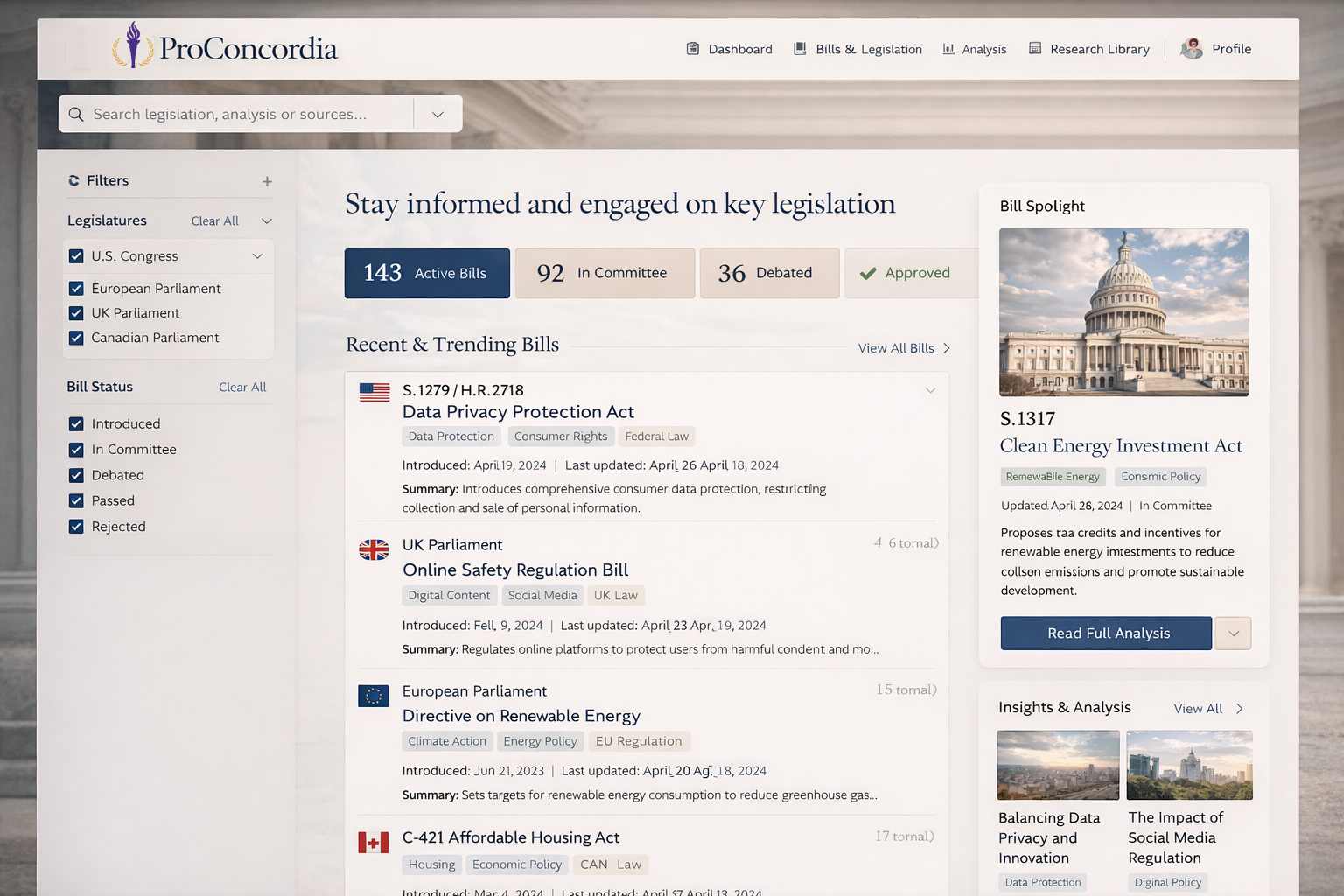The image size is (1344, 896).
Task: Open the Dashboard via its icon
Action: 692,49
